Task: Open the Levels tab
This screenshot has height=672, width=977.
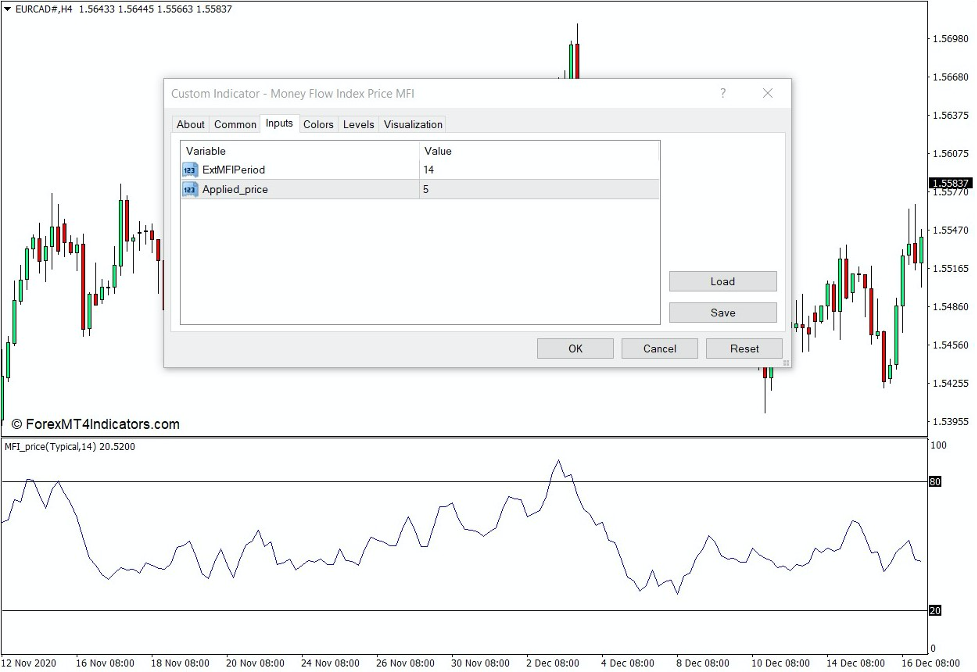Action: [358, 124]
